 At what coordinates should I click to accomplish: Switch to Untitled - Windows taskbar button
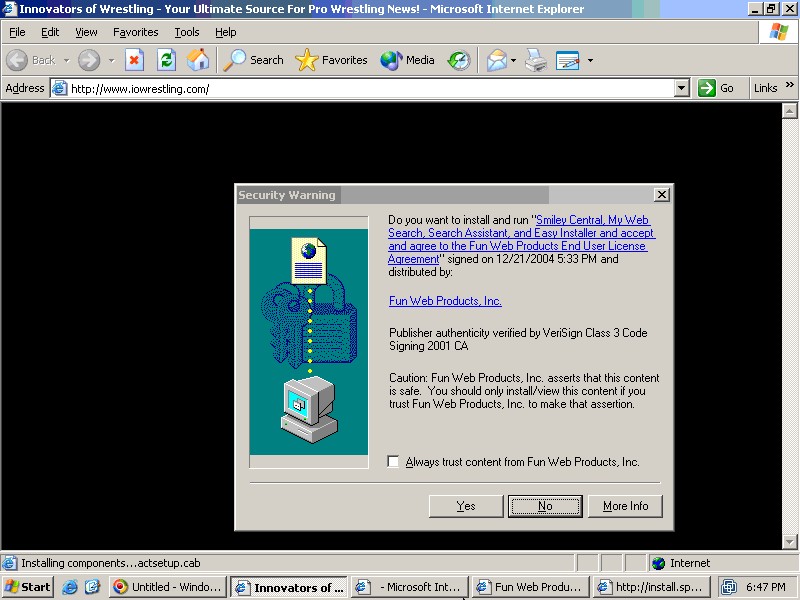click(x=167, y=587)
